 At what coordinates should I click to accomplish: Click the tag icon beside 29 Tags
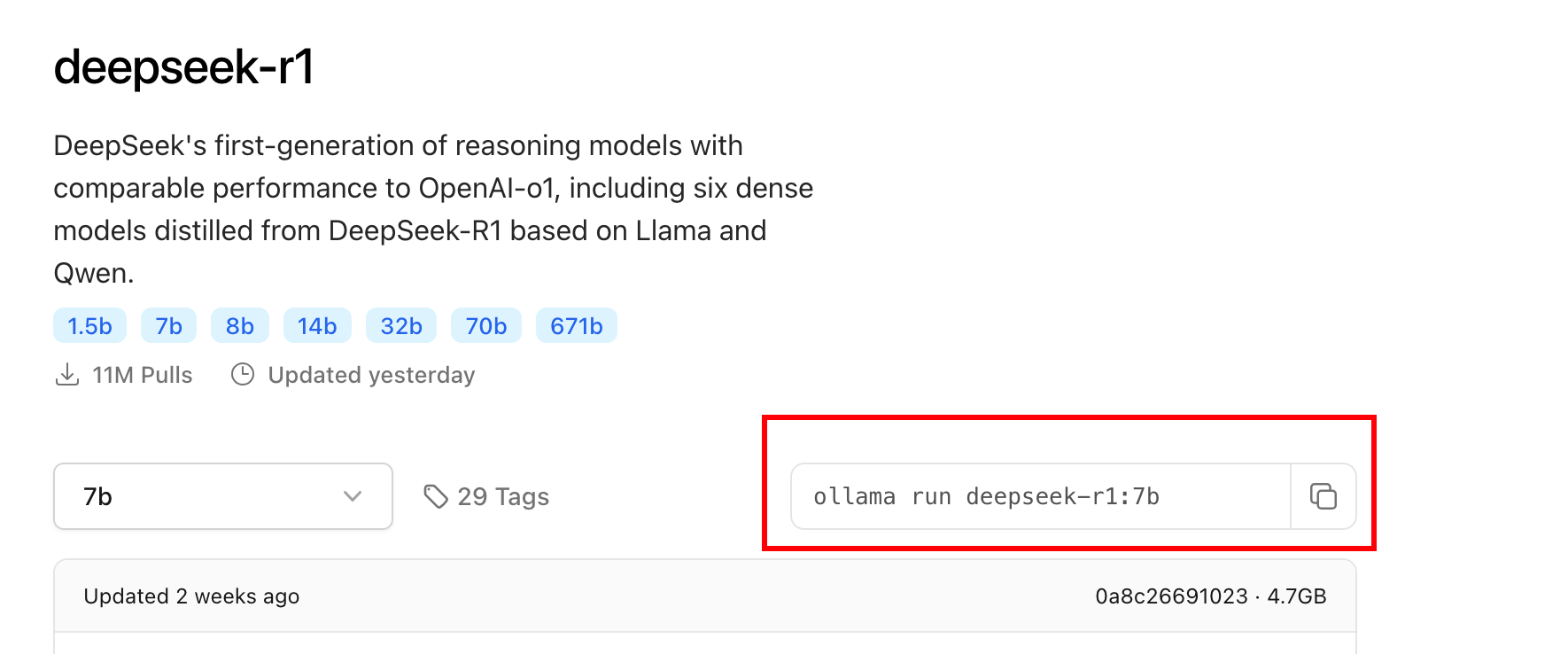tap(436, 496)
